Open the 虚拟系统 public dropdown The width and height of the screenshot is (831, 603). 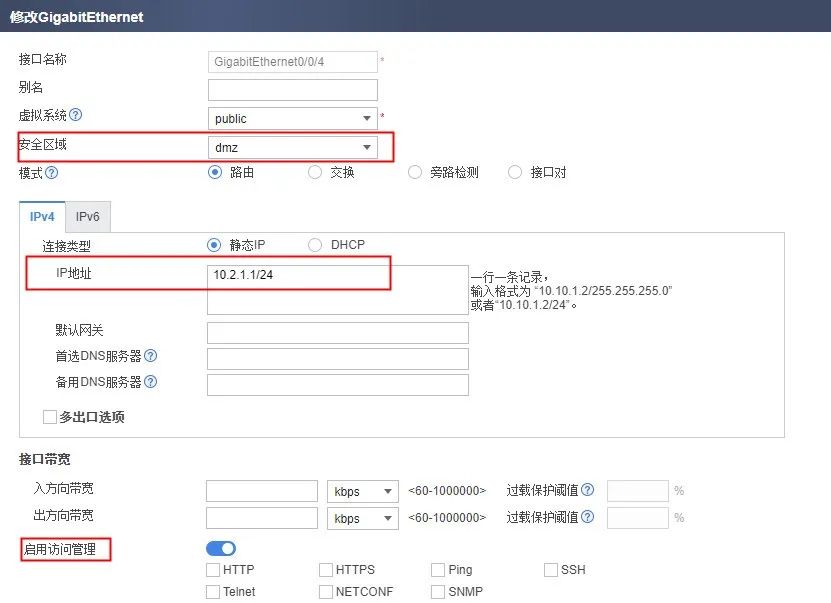[293, 118]
